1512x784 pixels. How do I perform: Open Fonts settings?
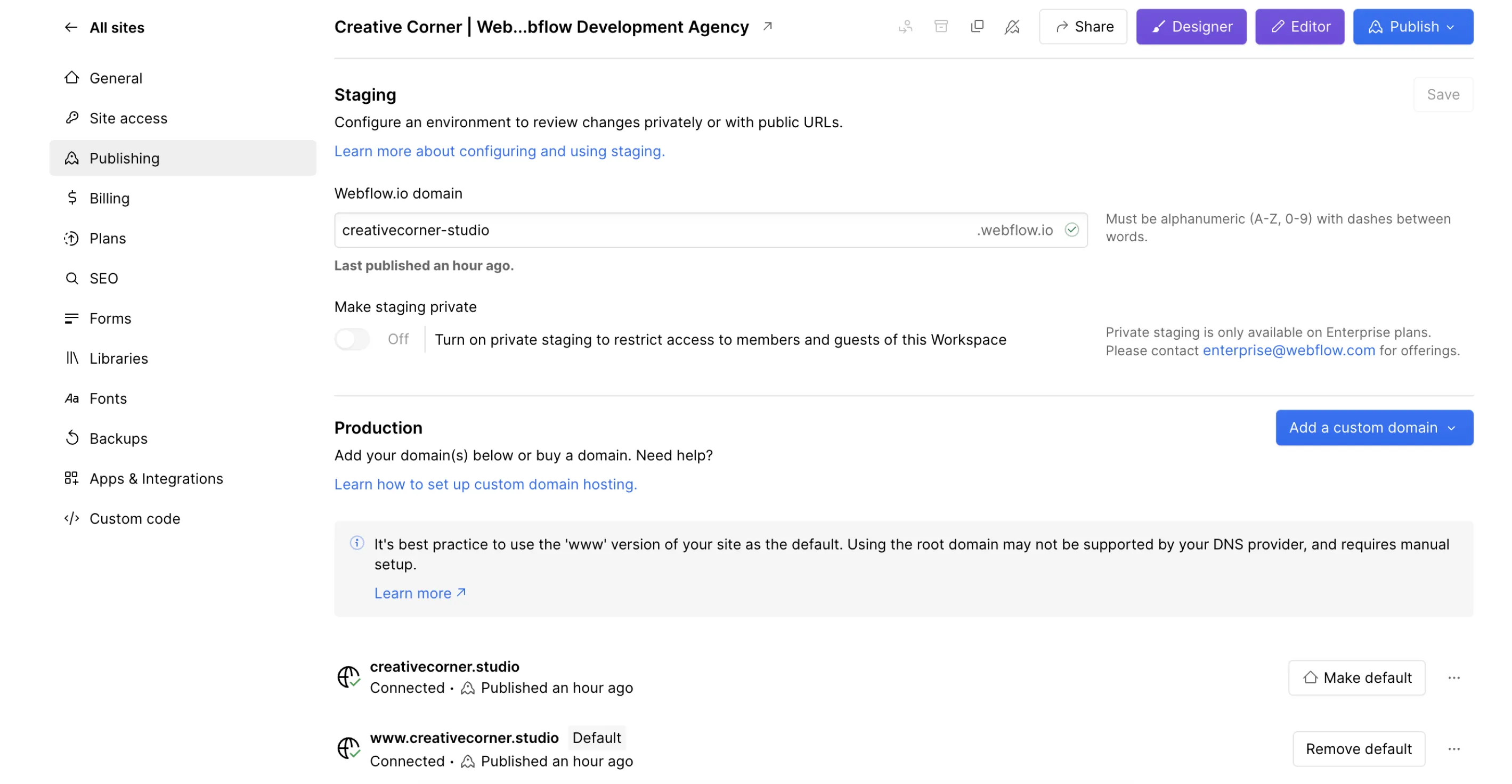pos(183,398)
